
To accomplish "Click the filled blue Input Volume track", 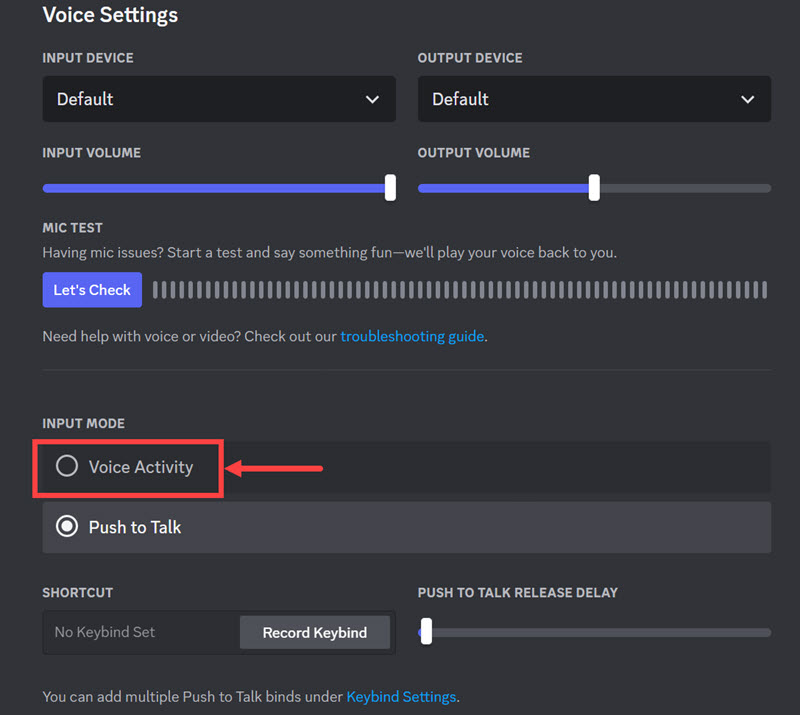I will tap(215, 188).
